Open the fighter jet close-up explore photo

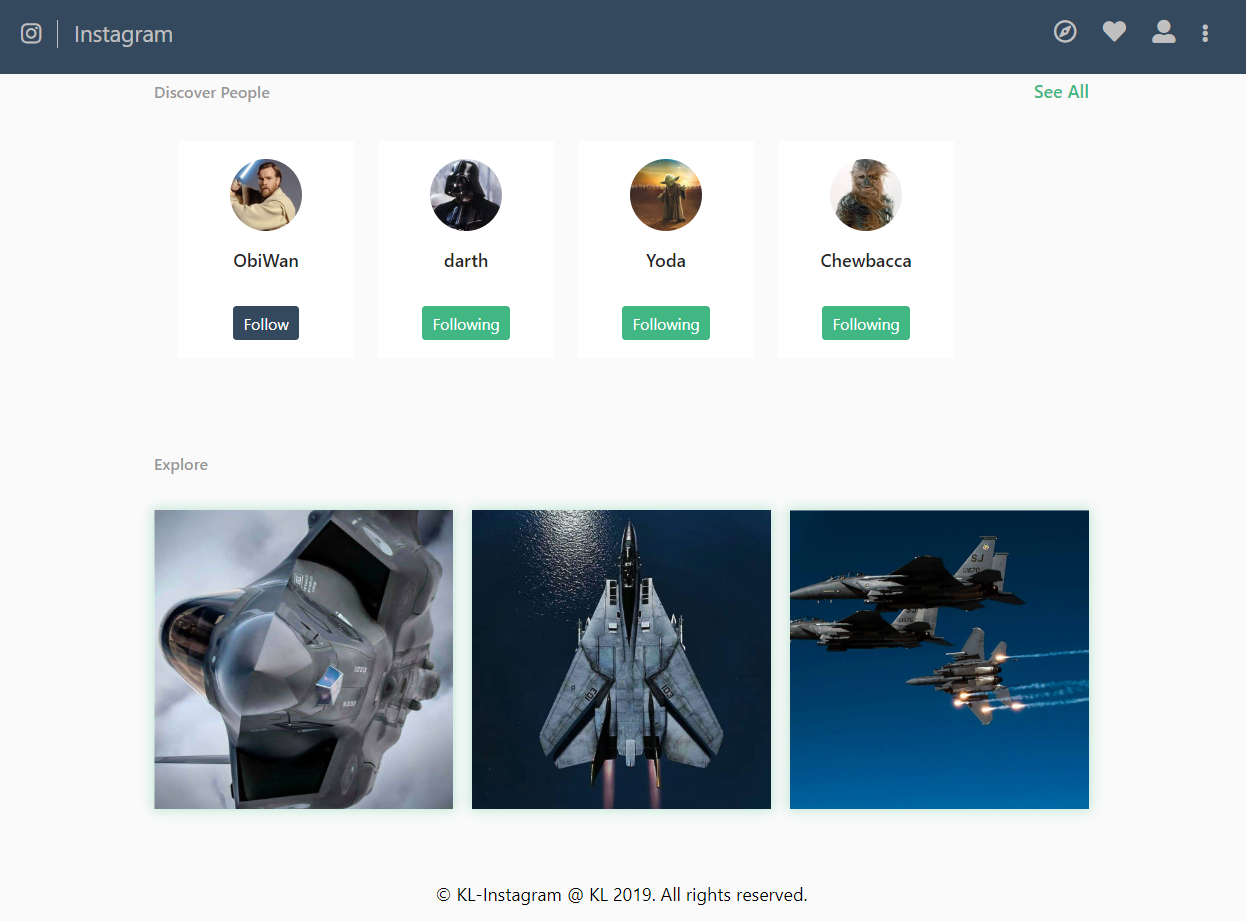[x=304, y=660]
